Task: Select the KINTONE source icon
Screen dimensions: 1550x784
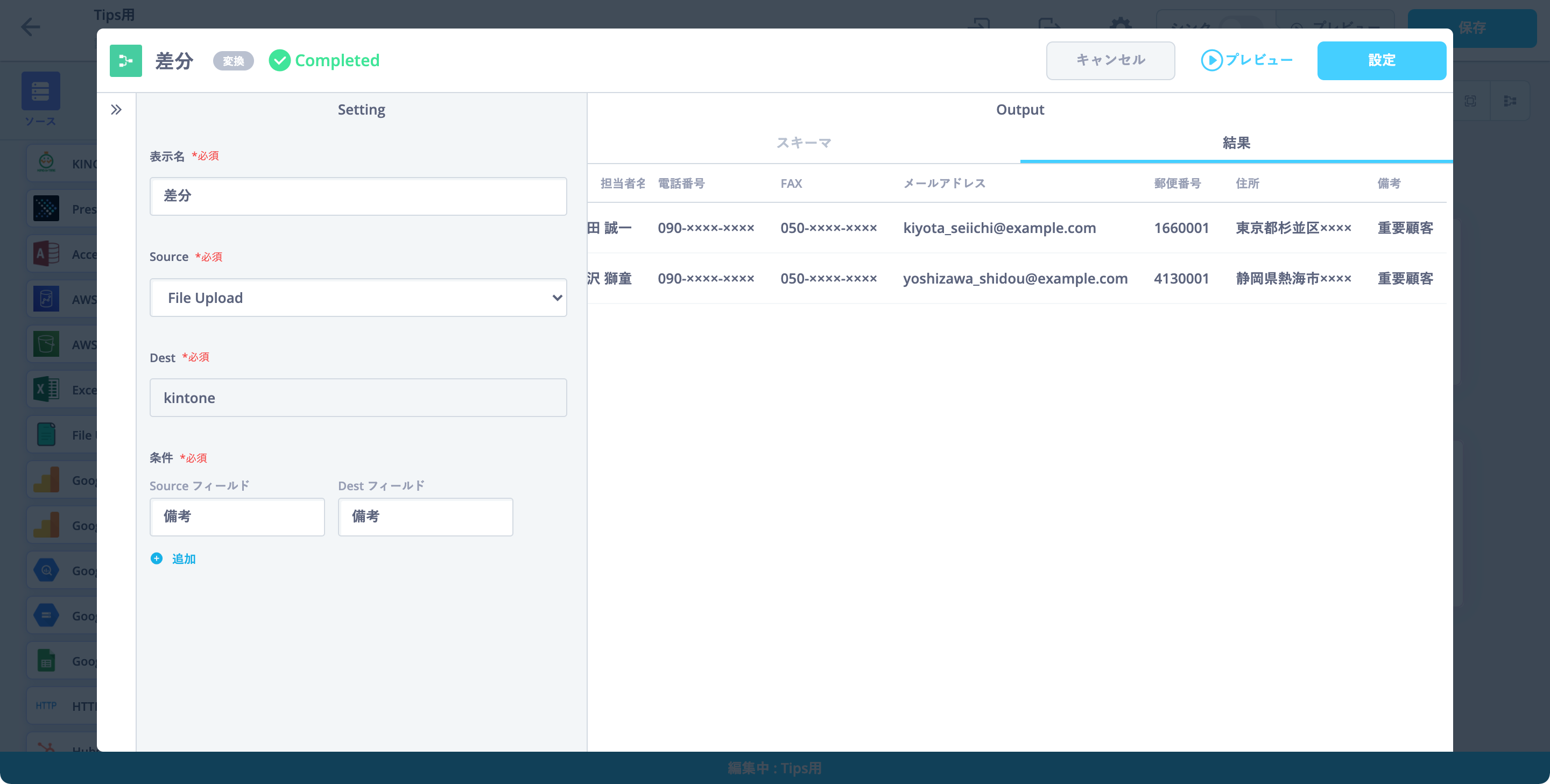Action: [46, 163]
